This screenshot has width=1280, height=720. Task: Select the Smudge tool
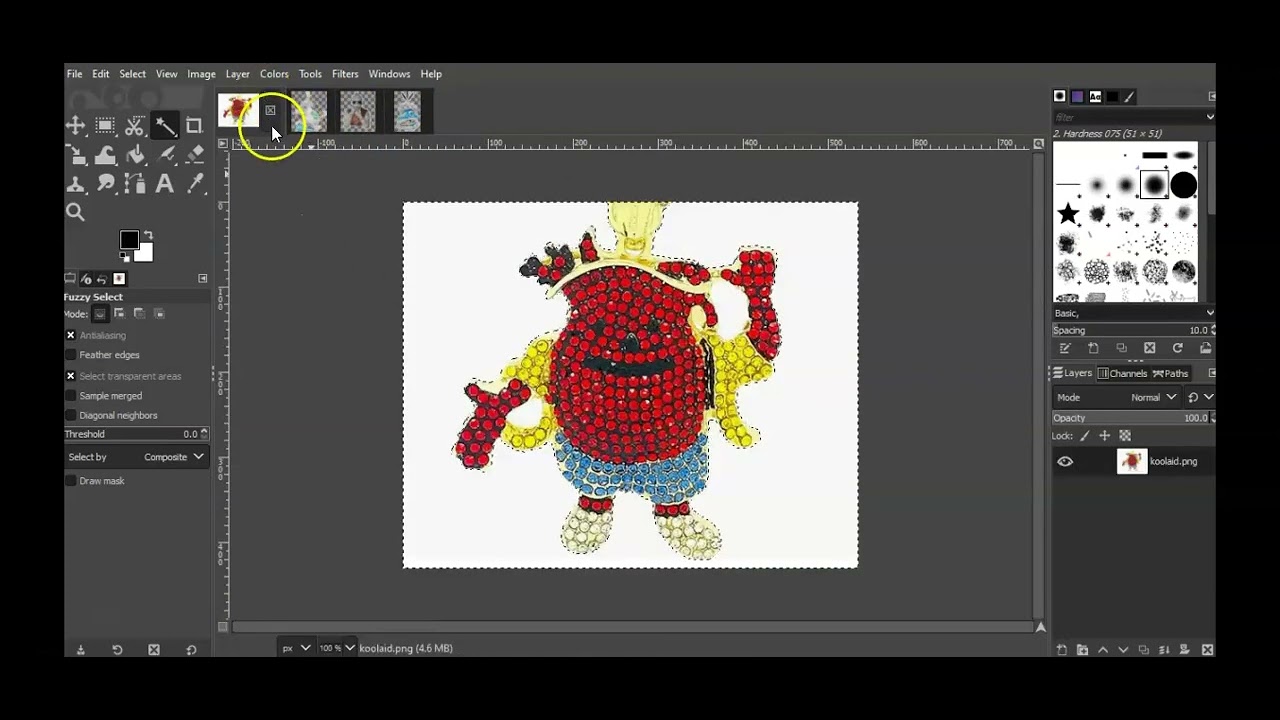pyautogui.click(x=105, y=184)
